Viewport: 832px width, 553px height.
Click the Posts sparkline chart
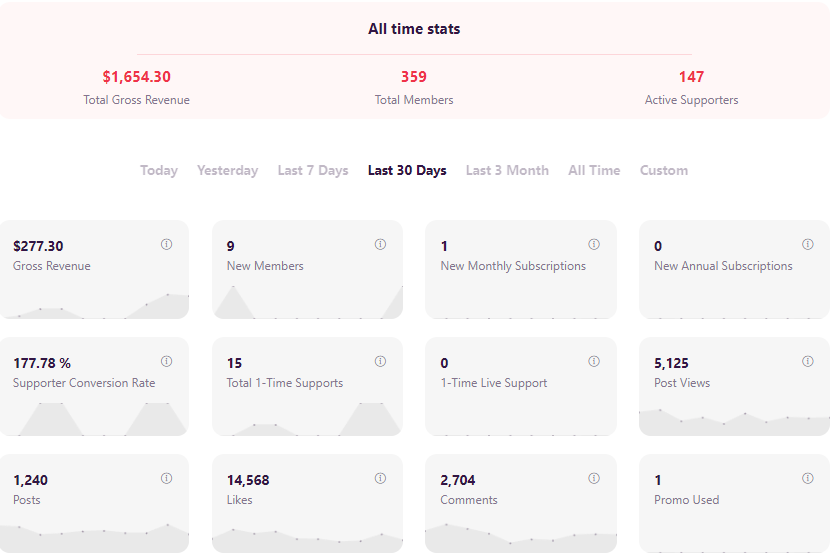94,538
